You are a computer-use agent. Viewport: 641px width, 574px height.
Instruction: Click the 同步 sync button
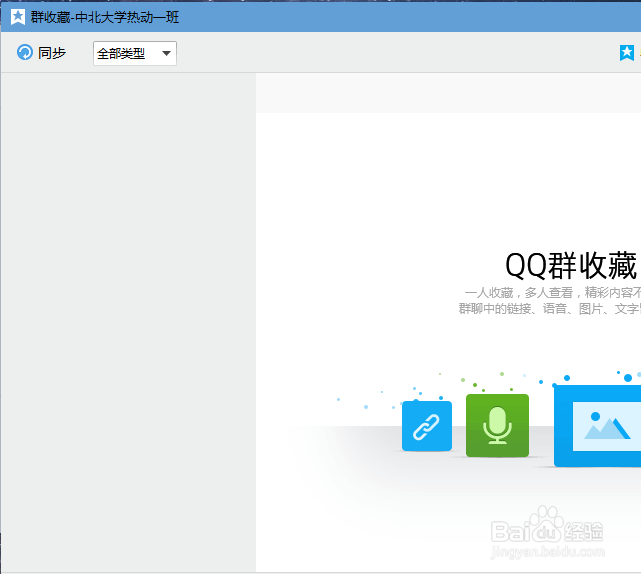(41, 53)
